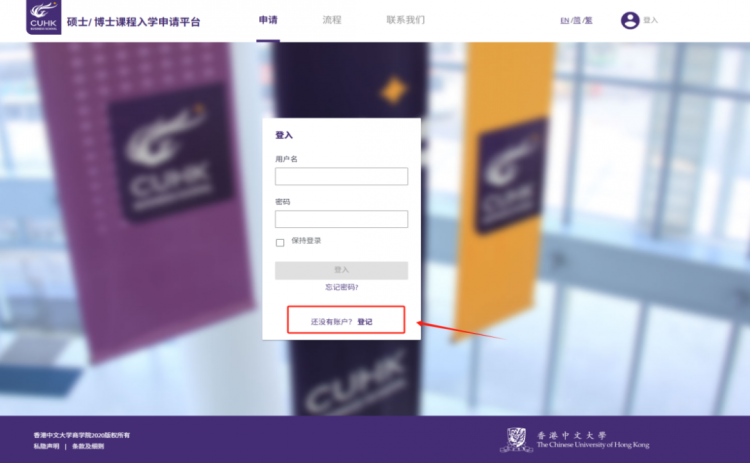
Task: Click the 登记 register link
Action: 364,321
